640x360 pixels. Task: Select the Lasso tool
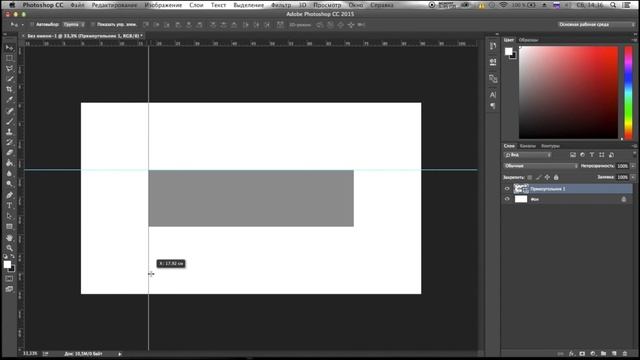click(x=9, y=69)
